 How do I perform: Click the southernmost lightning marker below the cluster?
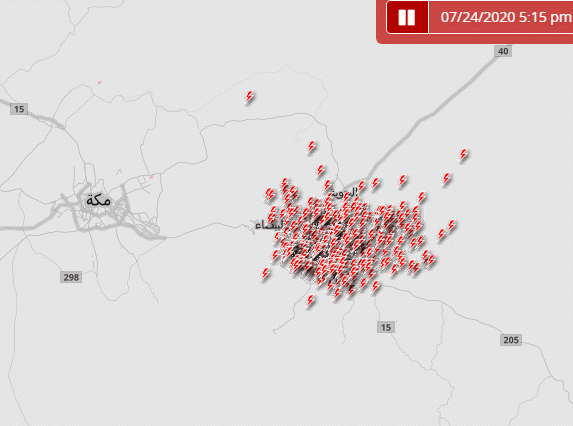tap(310, 301)
